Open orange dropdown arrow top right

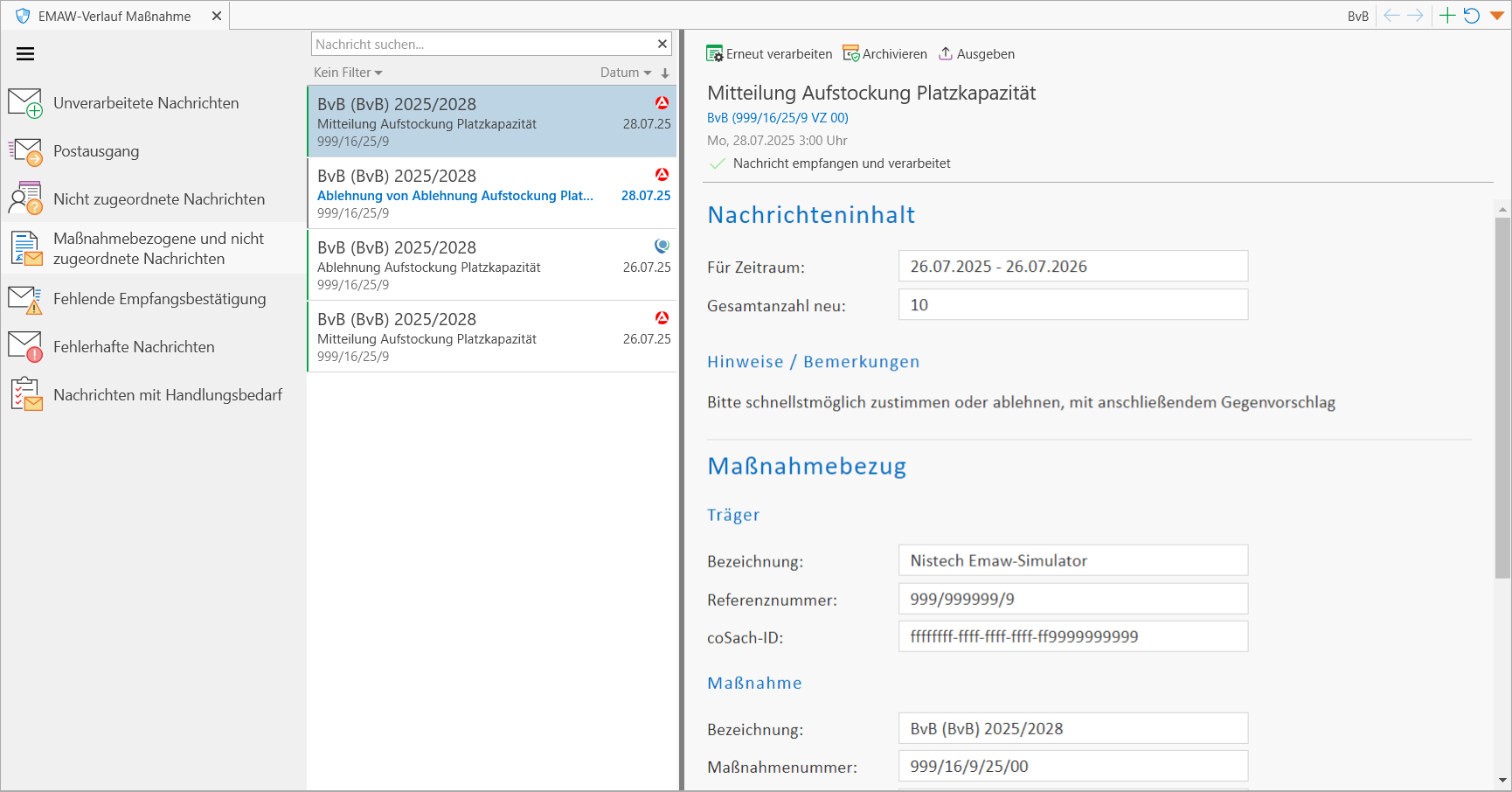(1497, 16)
